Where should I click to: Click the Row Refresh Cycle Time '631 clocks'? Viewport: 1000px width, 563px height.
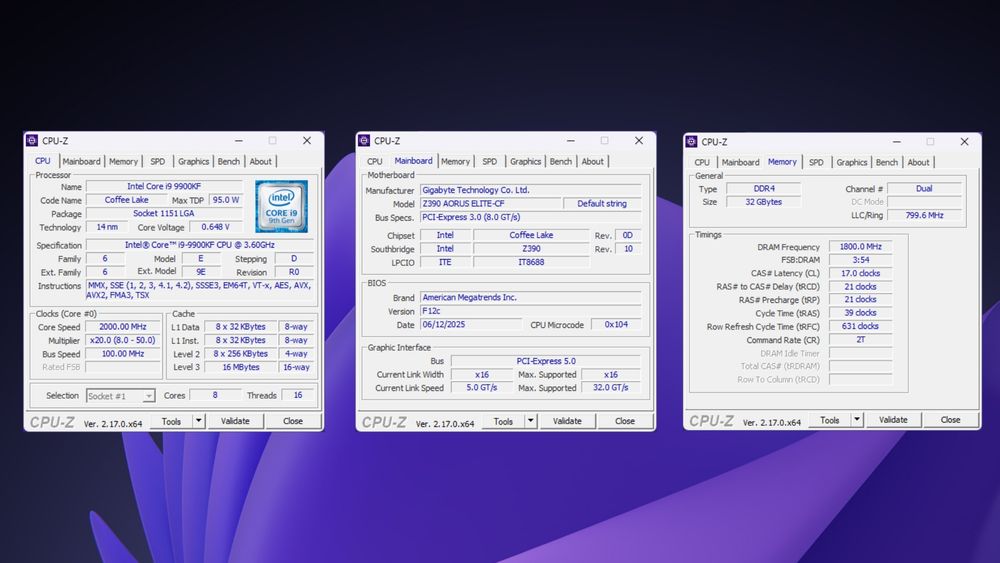point(860,326)
